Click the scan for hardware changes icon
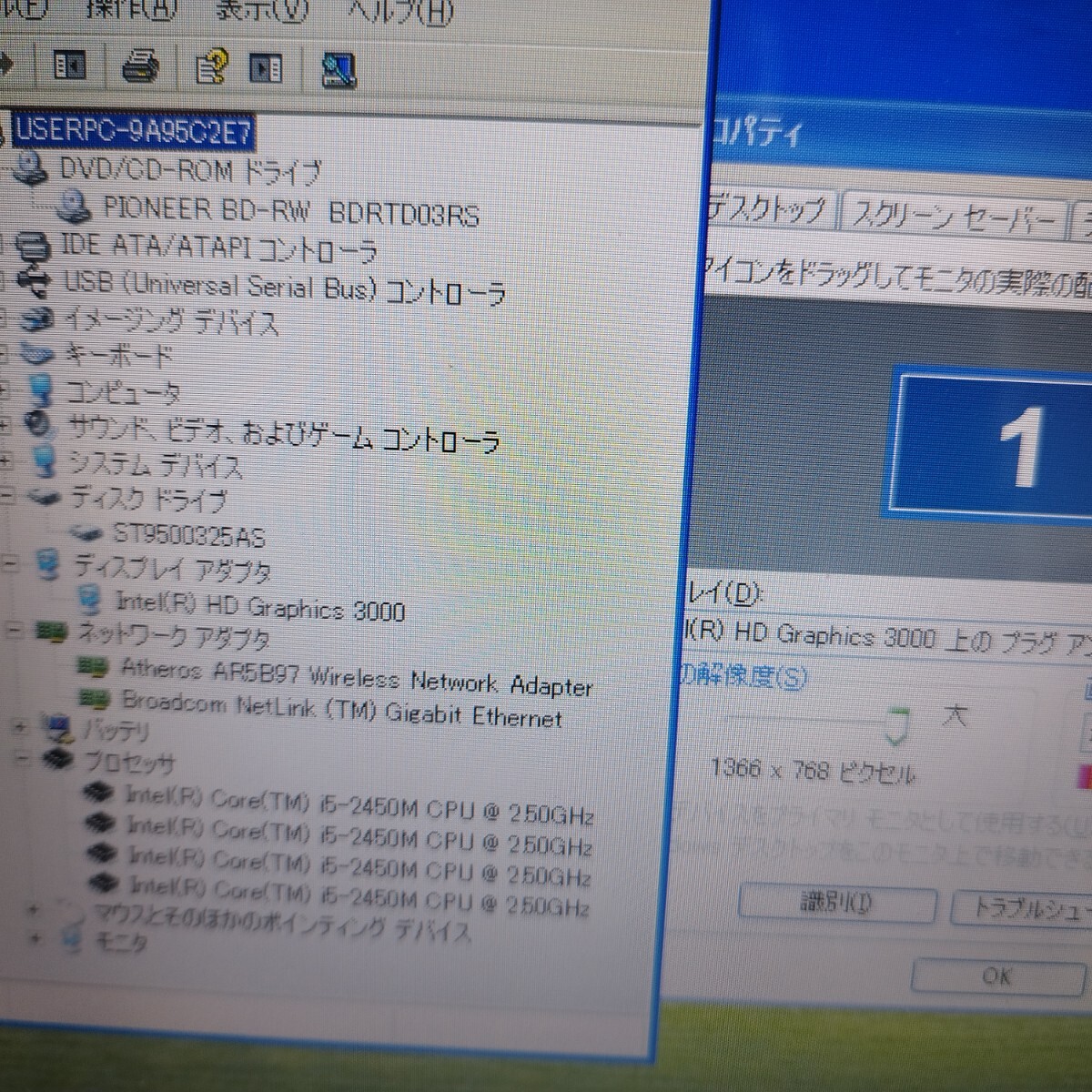This screenshot has width=1092, height=1092. pos(339,70)
